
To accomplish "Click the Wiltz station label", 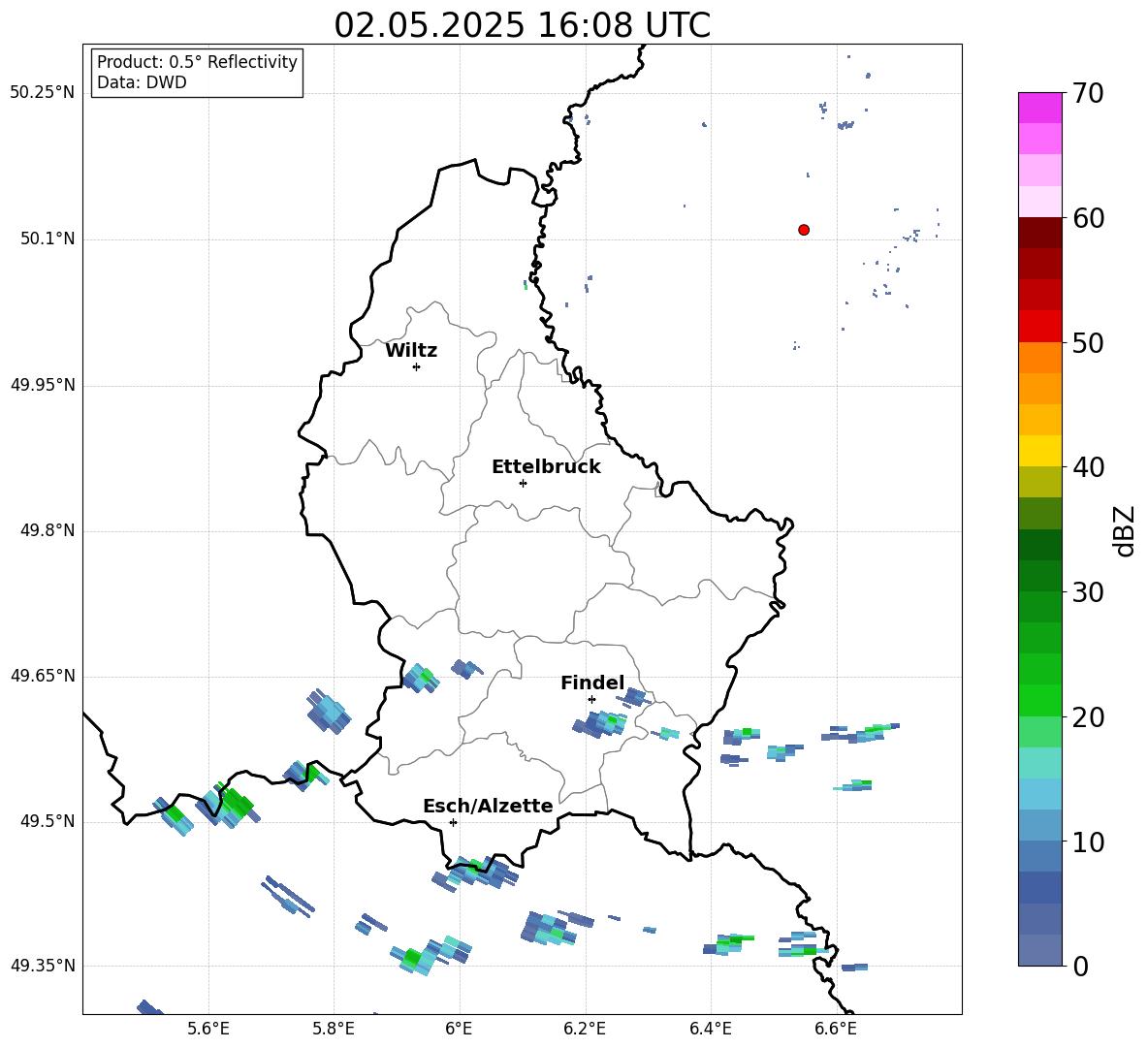I will (x=411, y=351).
